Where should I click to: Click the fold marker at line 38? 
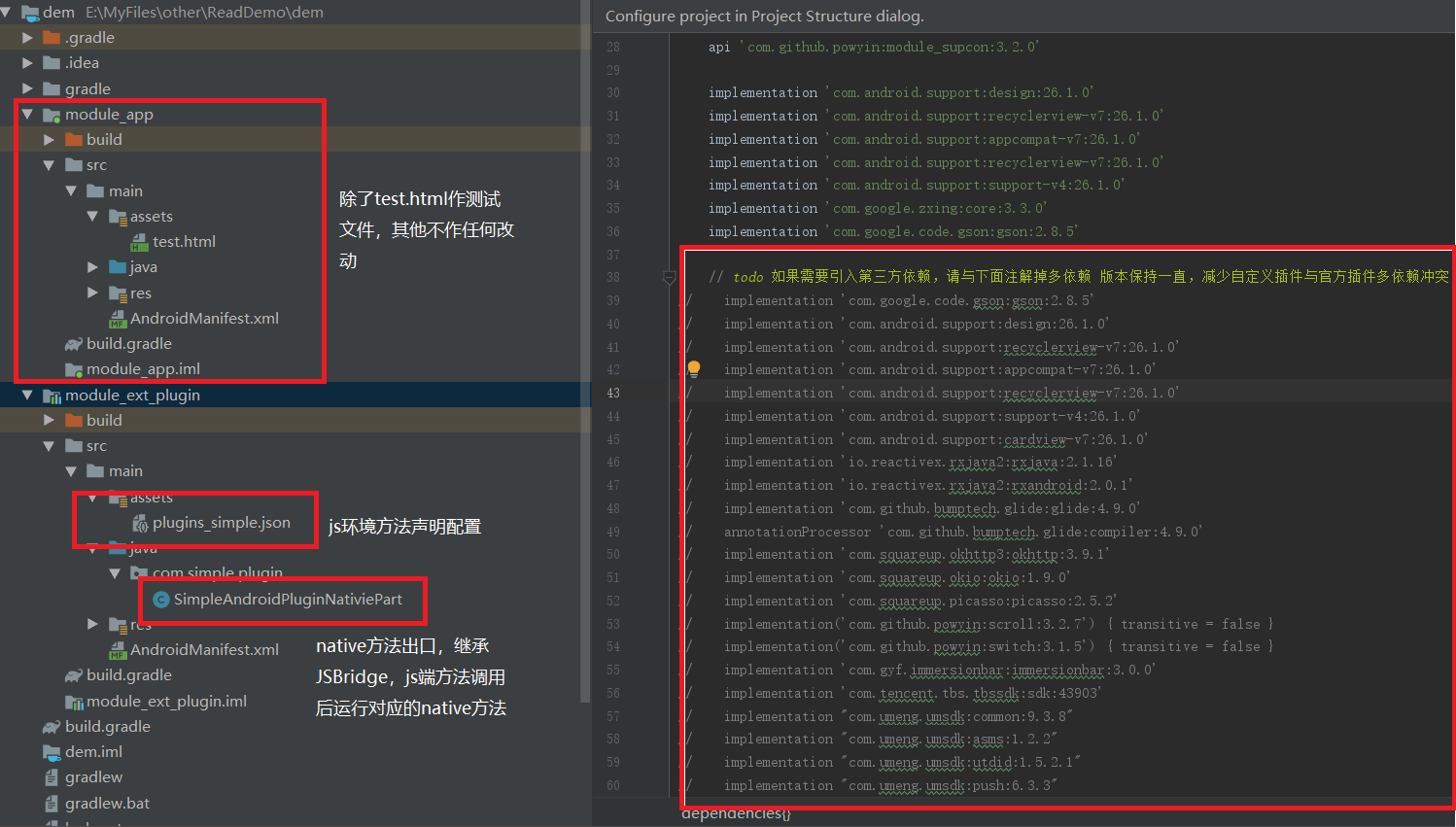coord(669,278)
